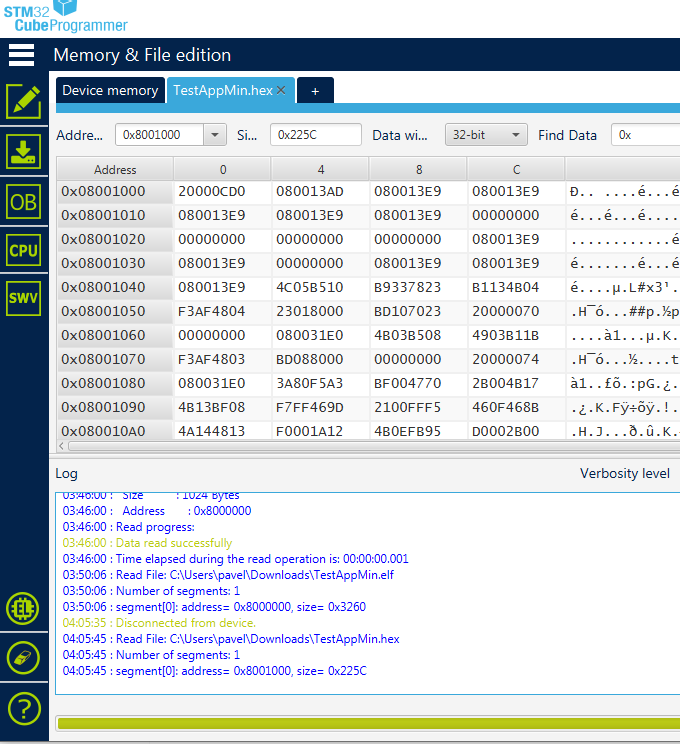
Task: Select cell 23018000
Action: click(321, 311)
